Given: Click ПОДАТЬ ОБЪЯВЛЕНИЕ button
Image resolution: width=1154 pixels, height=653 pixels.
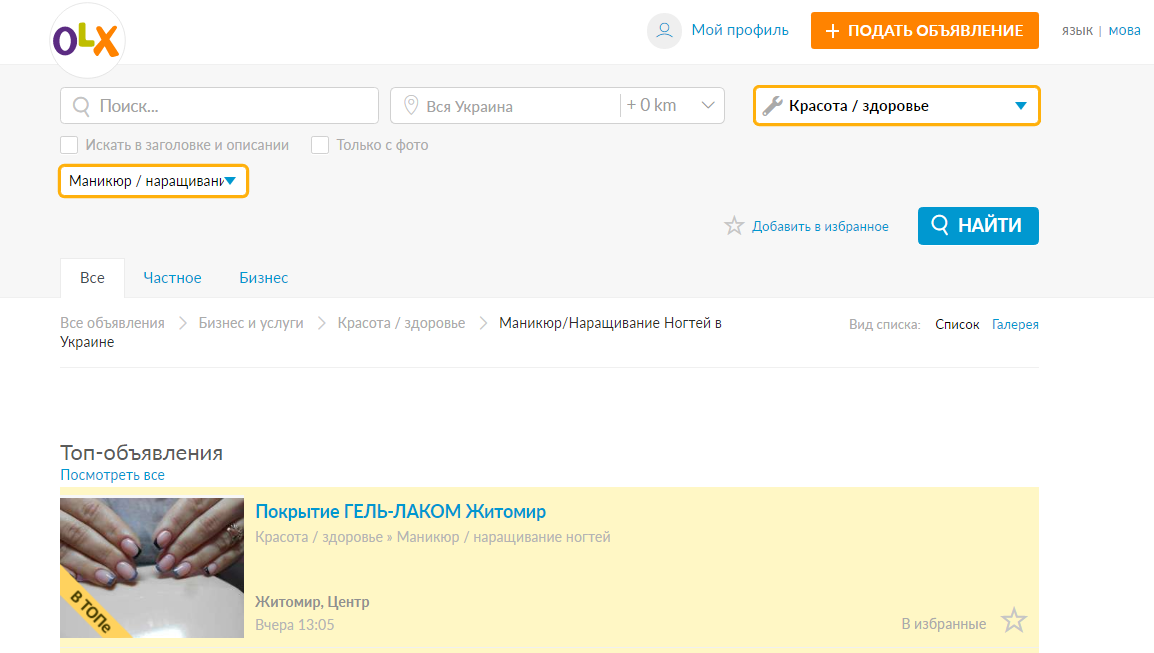Looking at the screenshot, I should click(x=924, y=30).
